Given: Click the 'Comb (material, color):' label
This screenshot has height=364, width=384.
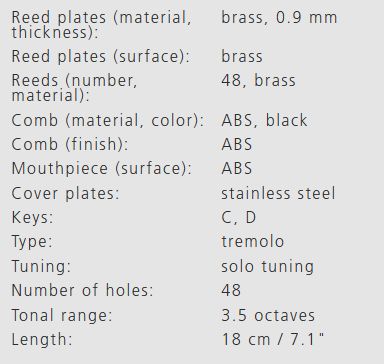Looking at the screenshot, I should coord(107,120).
